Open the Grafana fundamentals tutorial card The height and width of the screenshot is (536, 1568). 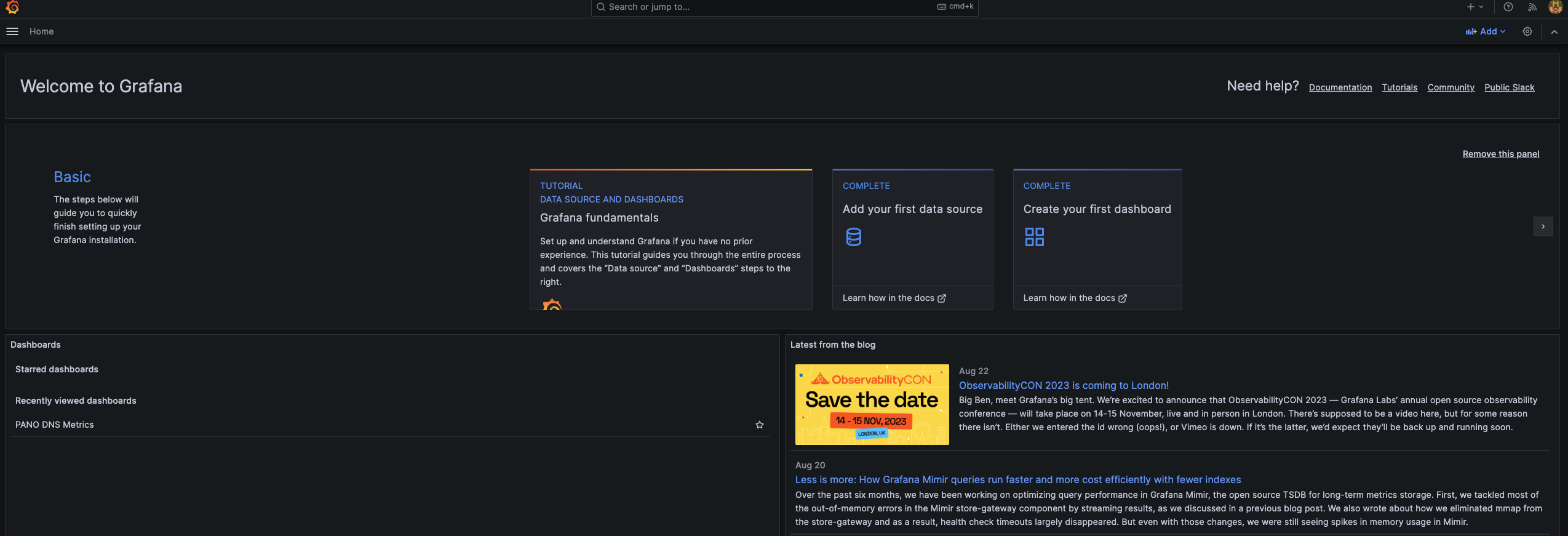click(x=671, y=239)
